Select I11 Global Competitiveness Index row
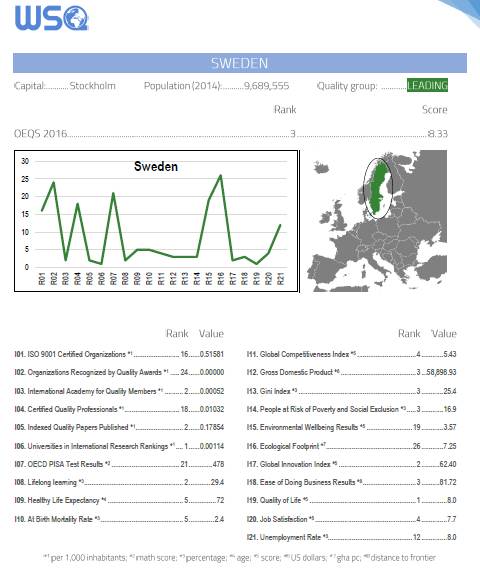Screen dimensions: 480x570 351,354
